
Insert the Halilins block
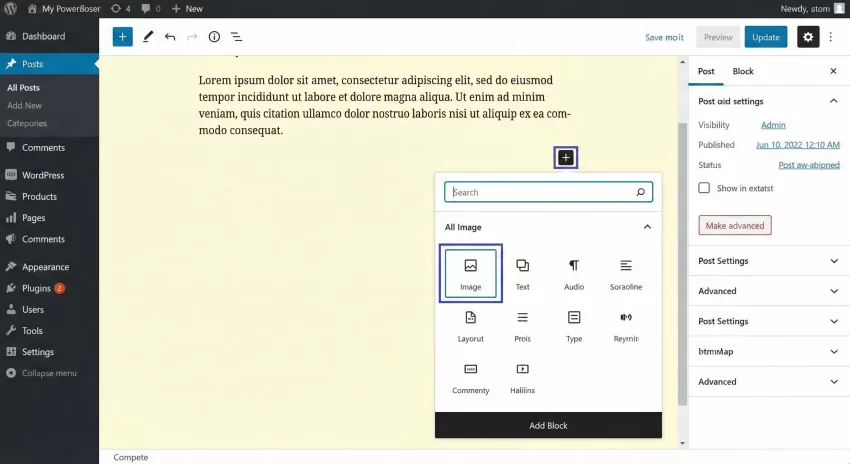[523, 378]
